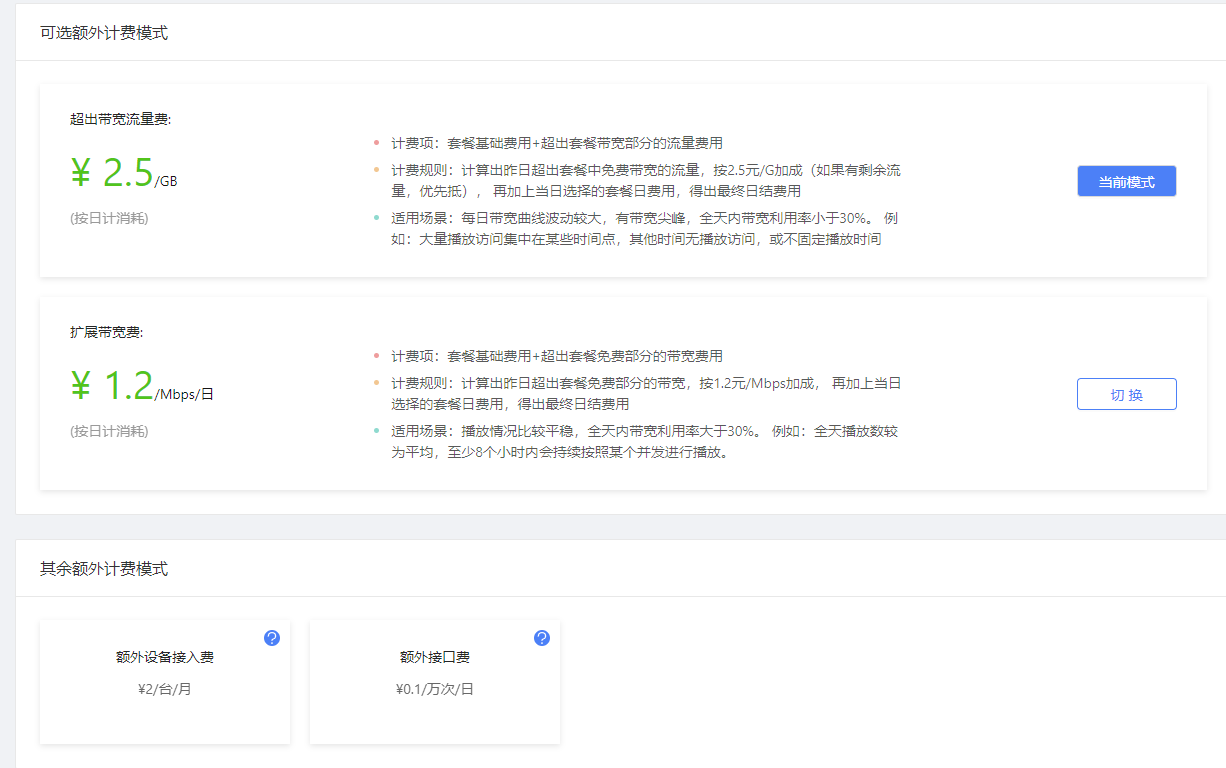Click the 当前模式 button
This screenshot has width=1226, height=768.
click(1126, 181)
